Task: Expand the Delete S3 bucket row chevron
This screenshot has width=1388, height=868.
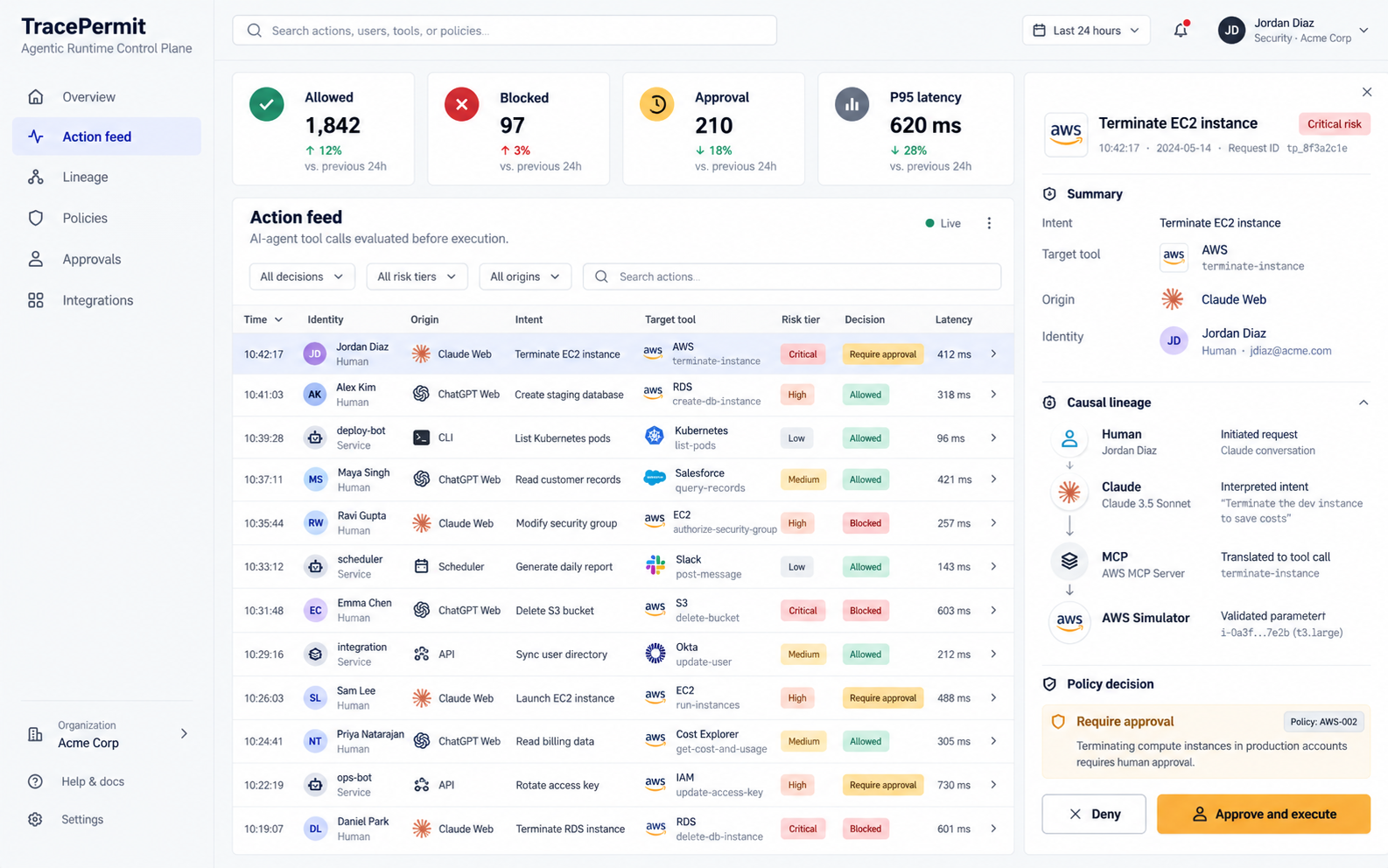Action: pos(993,610)
